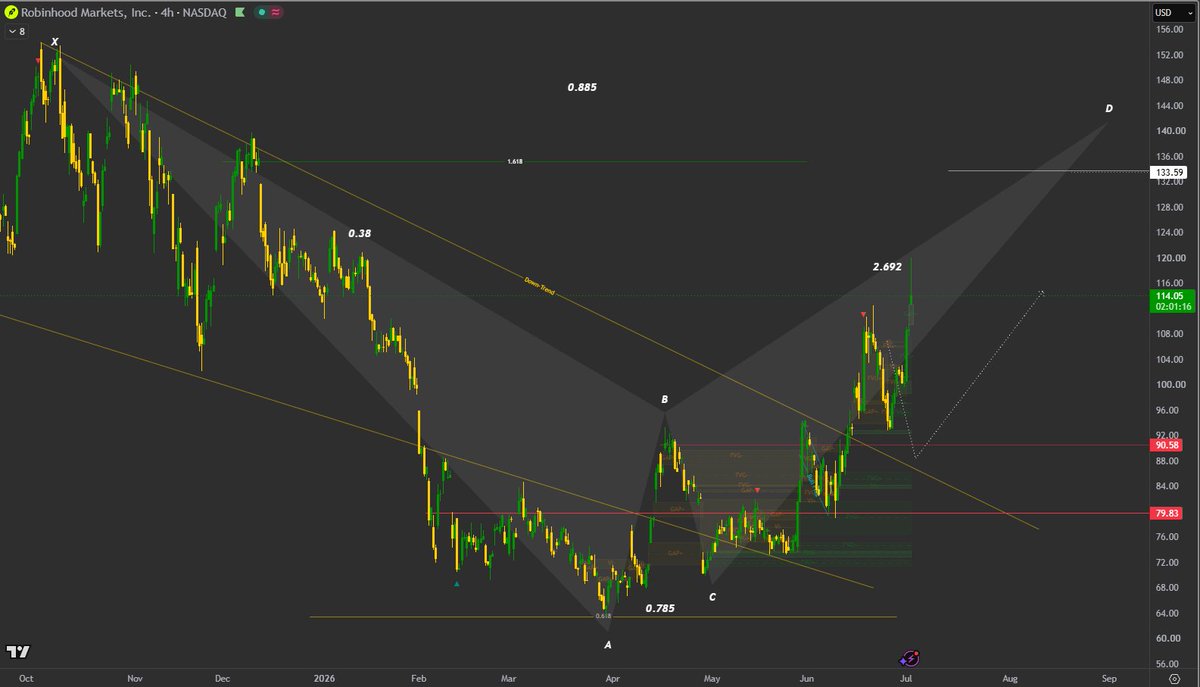Click the red down-arrow marker near October high
This screenshot has width=1200, height=687.
(x=39, y=60)
